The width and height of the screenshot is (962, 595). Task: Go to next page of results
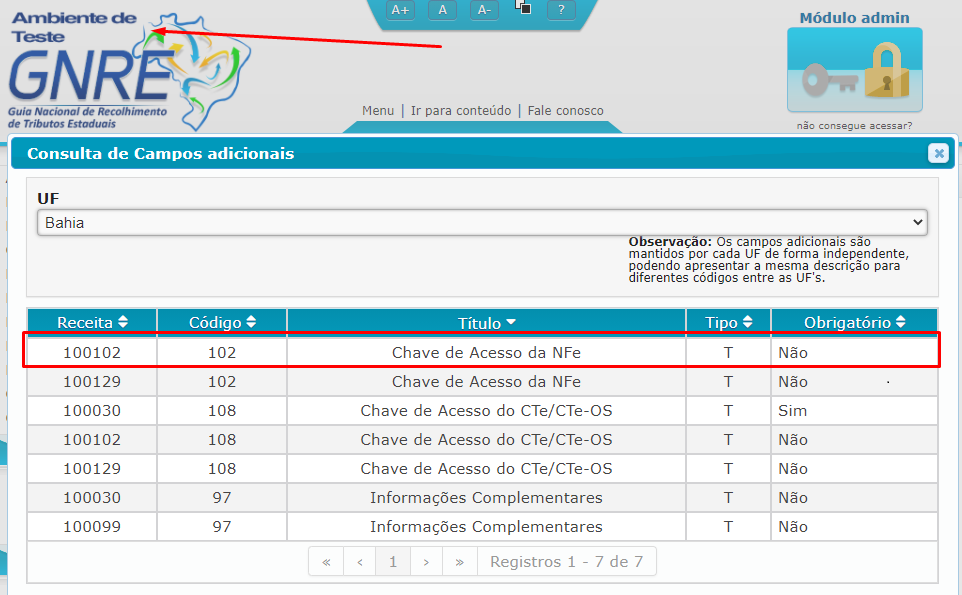pos(426,562)
